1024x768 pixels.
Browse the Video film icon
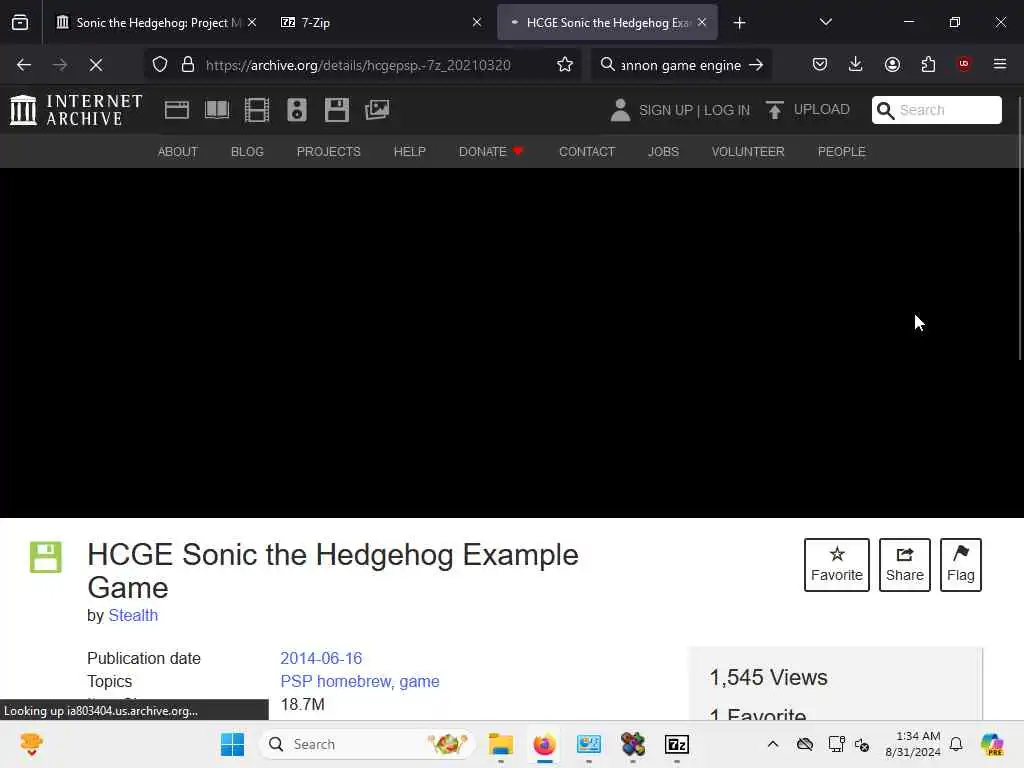click(x=257, y=110)
